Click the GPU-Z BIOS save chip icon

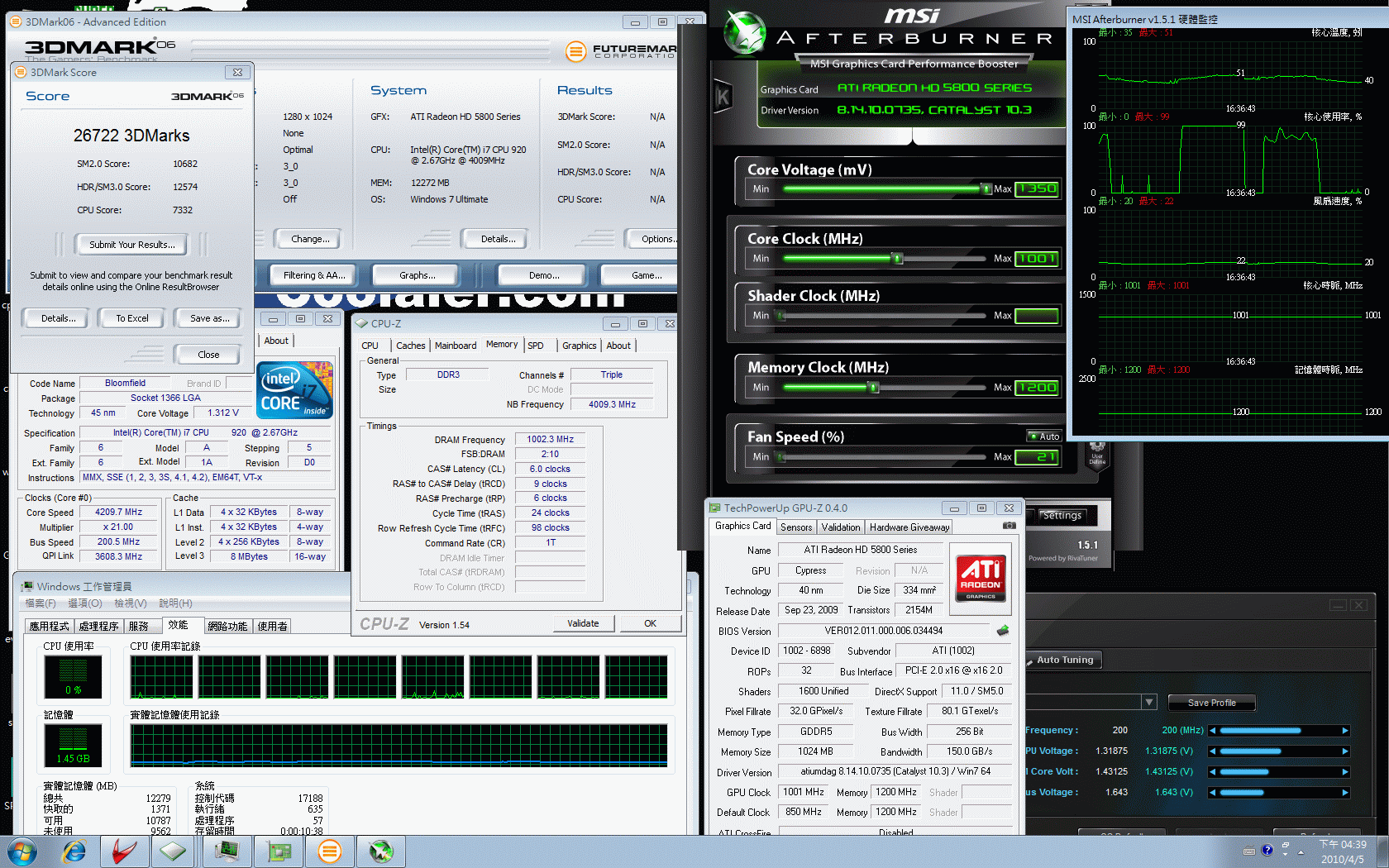pyautogui.click(x=1003, y=631)
